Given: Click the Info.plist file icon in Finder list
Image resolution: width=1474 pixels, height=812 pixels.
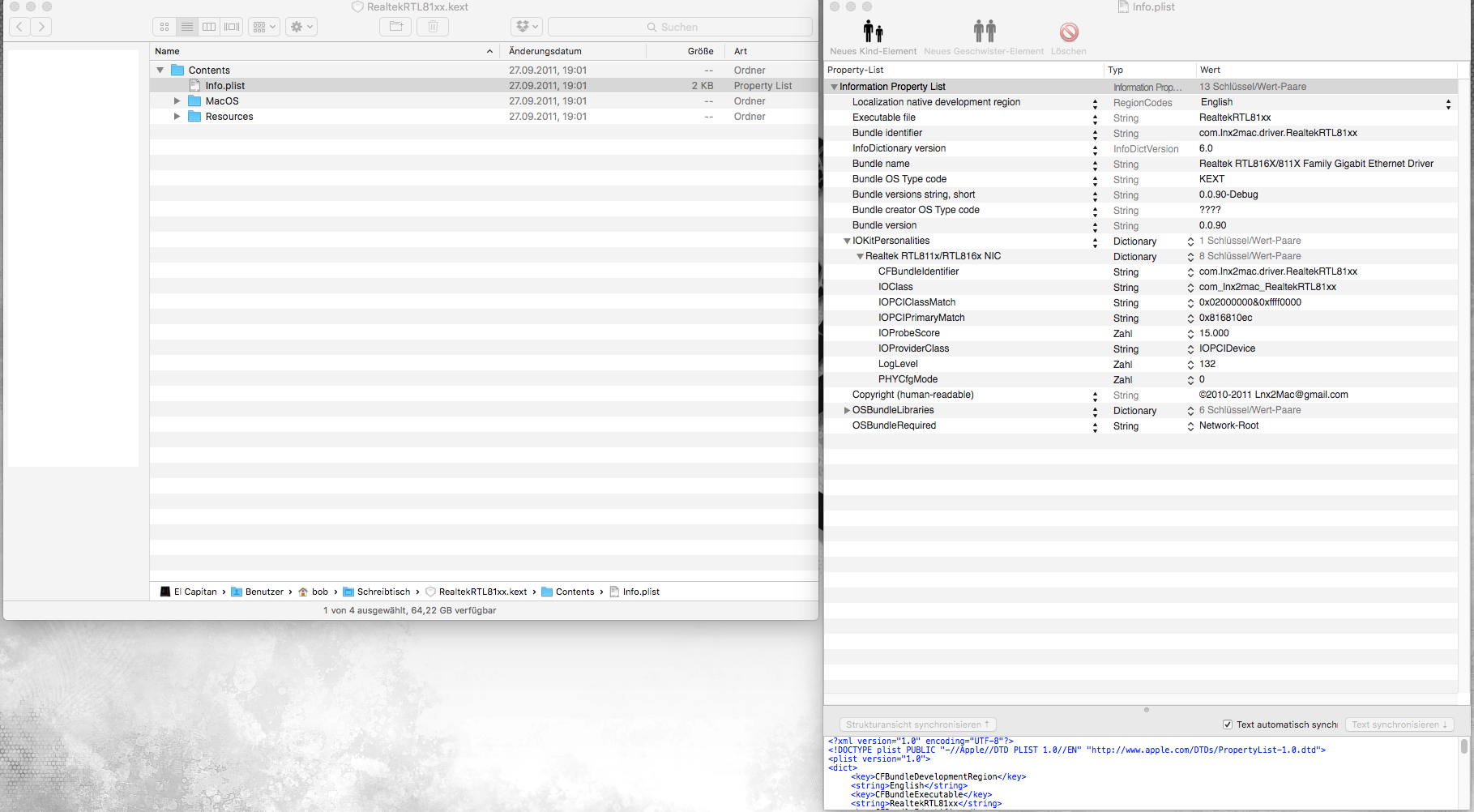Looking at the screenshot, I should point(194,86).
